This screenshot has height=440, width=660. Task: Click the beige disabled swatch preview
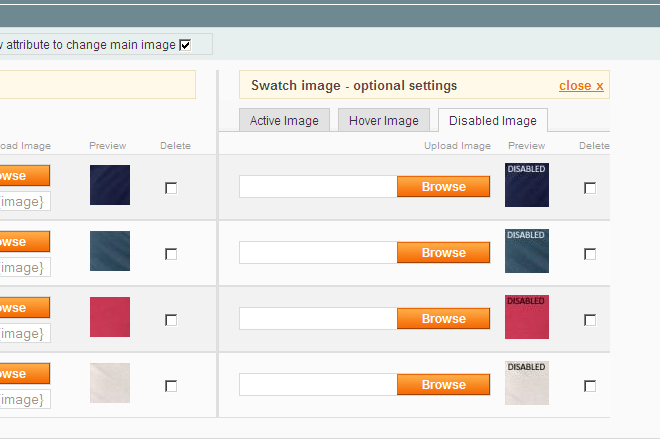526,383
